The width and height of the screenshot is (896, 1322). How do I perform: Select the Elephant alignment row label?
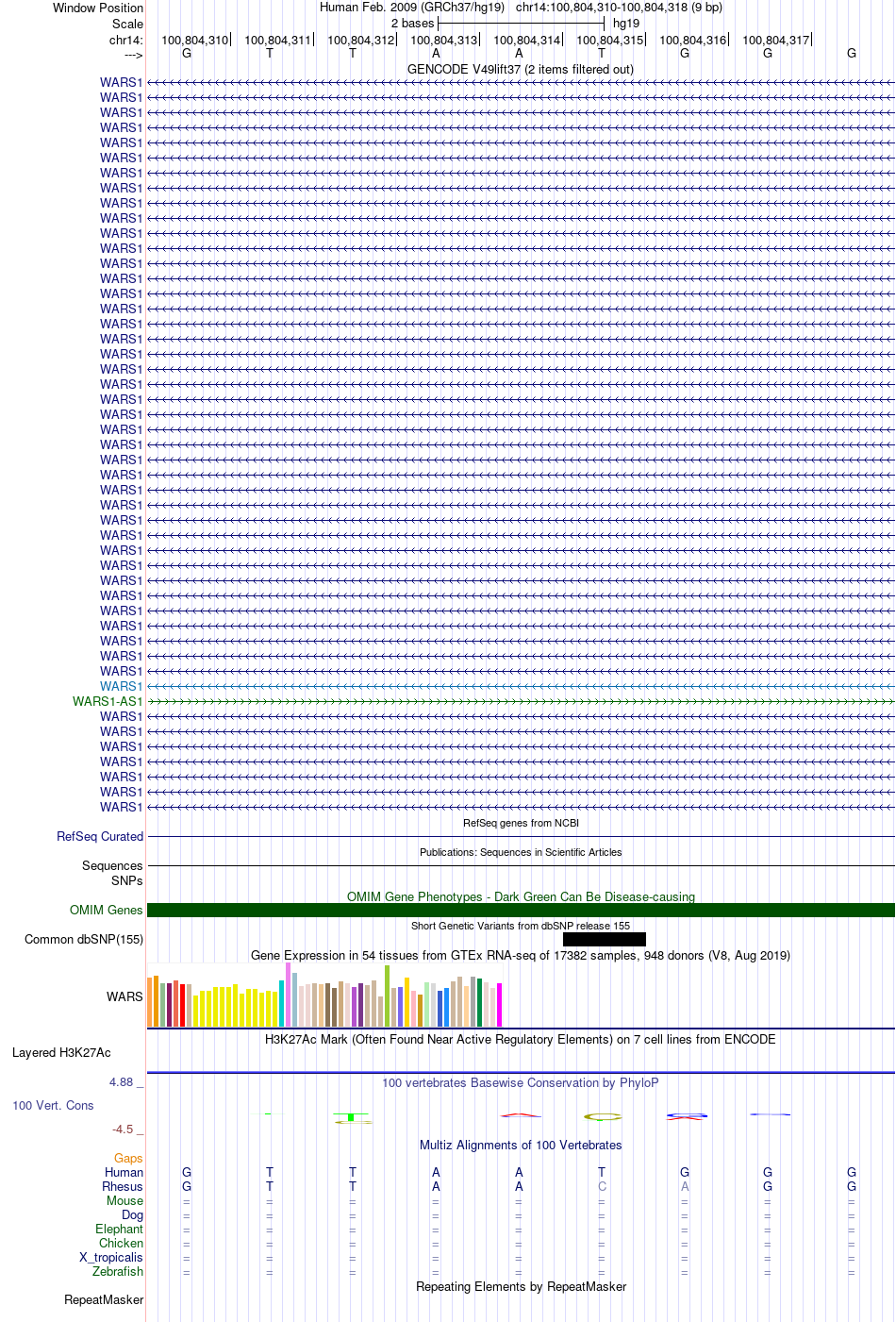click(120, 1229)
